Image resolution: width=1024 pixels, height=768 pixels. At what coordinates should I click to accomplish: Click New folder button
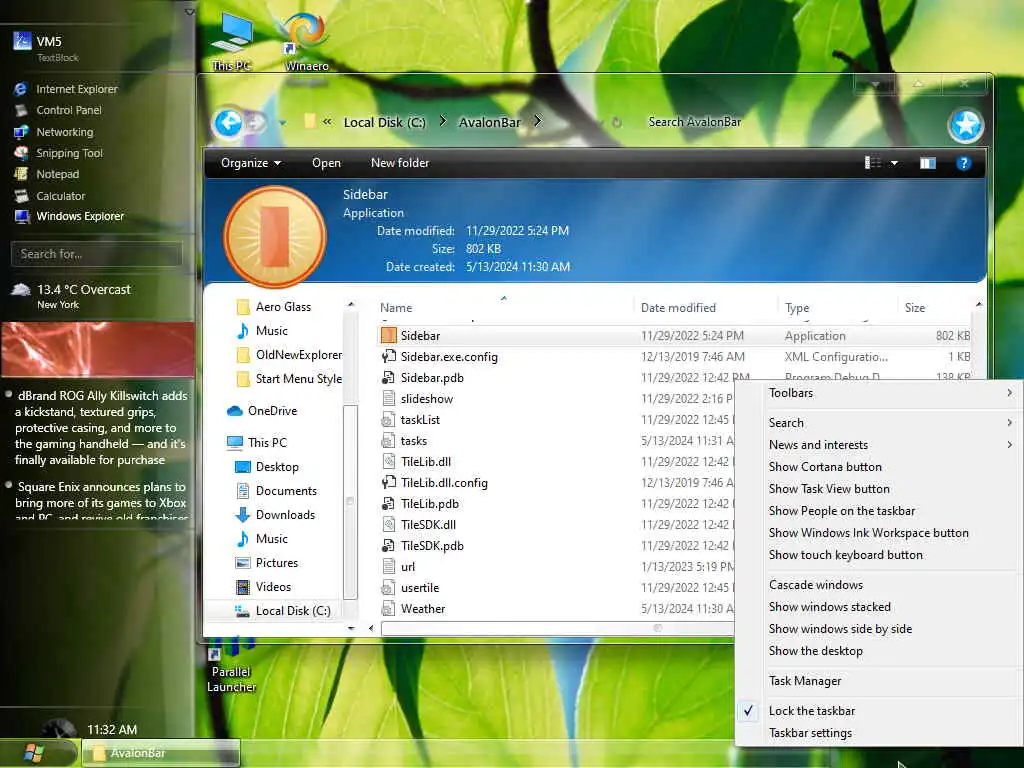point(400,163)
